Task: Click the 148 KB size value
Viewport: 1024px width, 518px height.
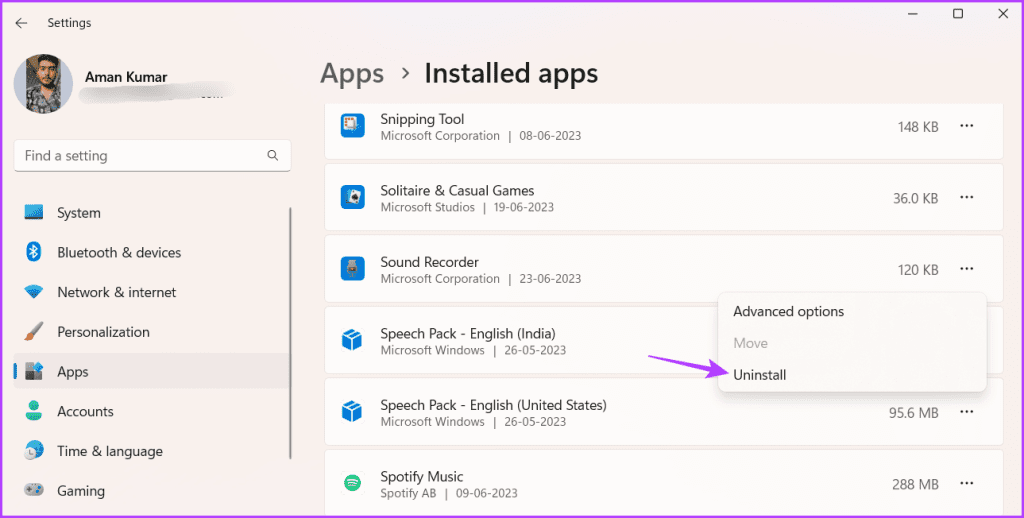Action: pyautogui.click(x=918, y=127)
